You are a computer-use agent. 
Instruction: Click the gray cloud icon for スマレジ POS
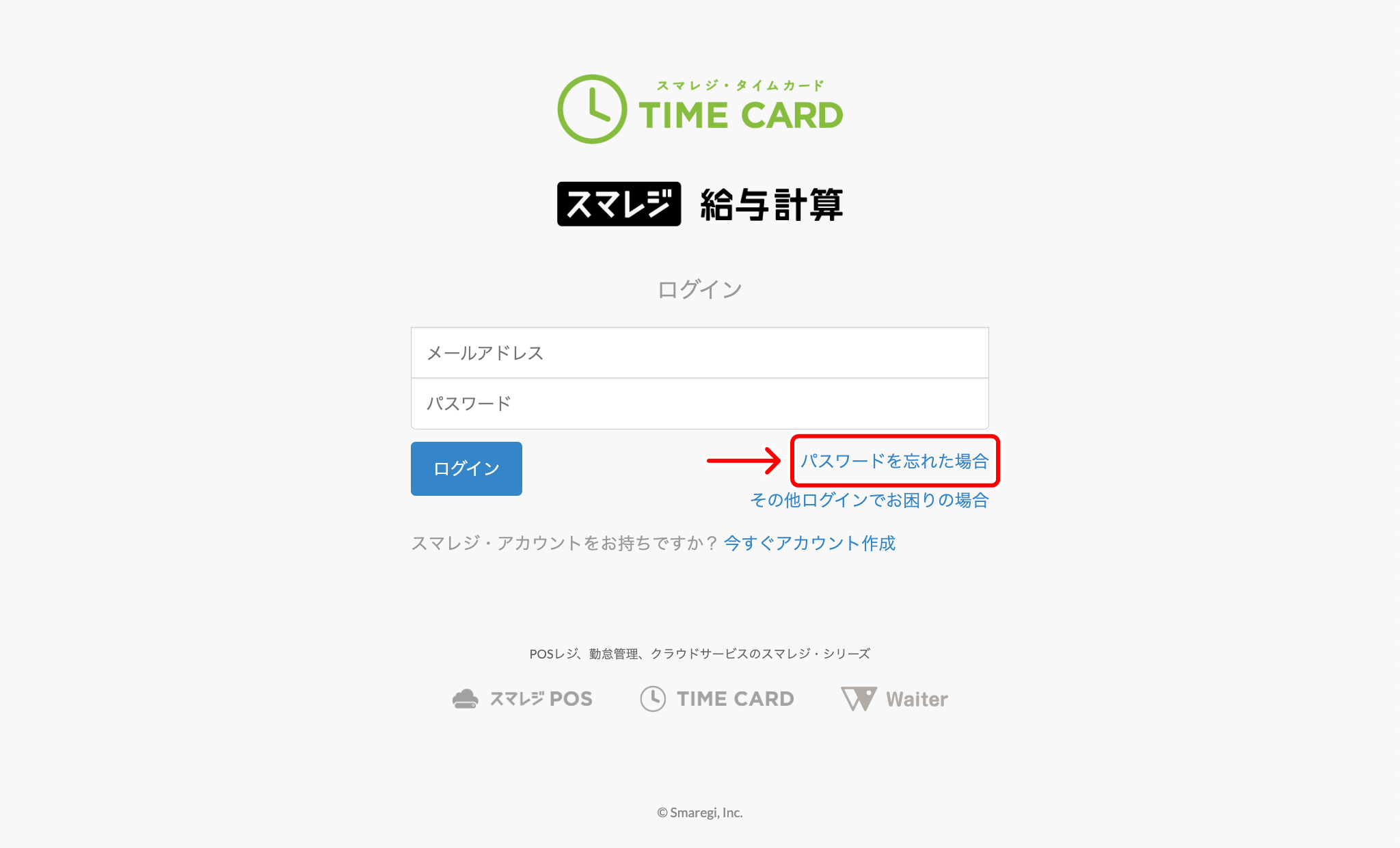[466, 699]
